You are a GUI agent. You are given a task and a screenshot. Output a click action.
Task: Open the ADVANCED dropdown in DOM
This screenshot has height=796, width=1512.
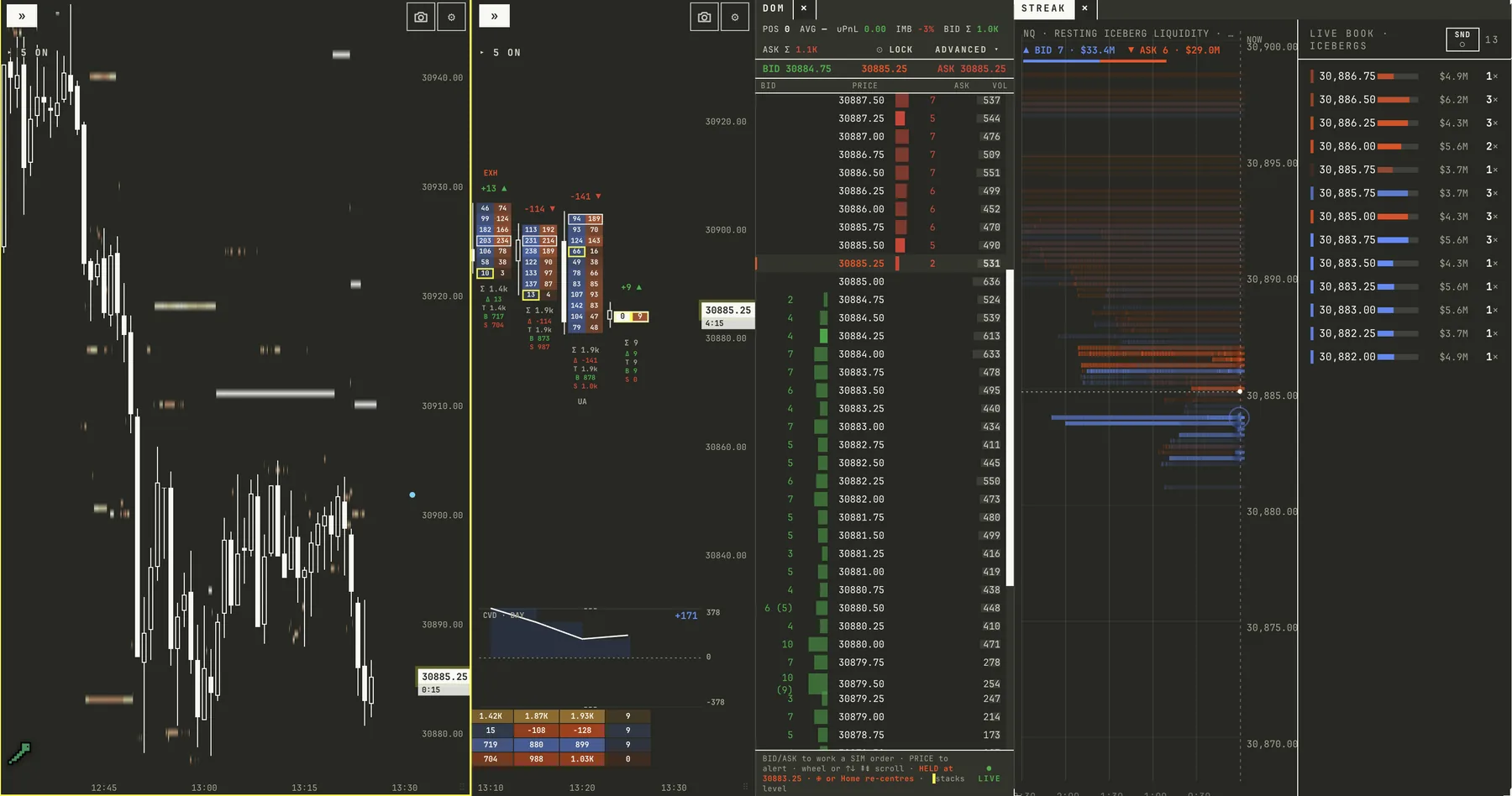click(x=966, y=50)
